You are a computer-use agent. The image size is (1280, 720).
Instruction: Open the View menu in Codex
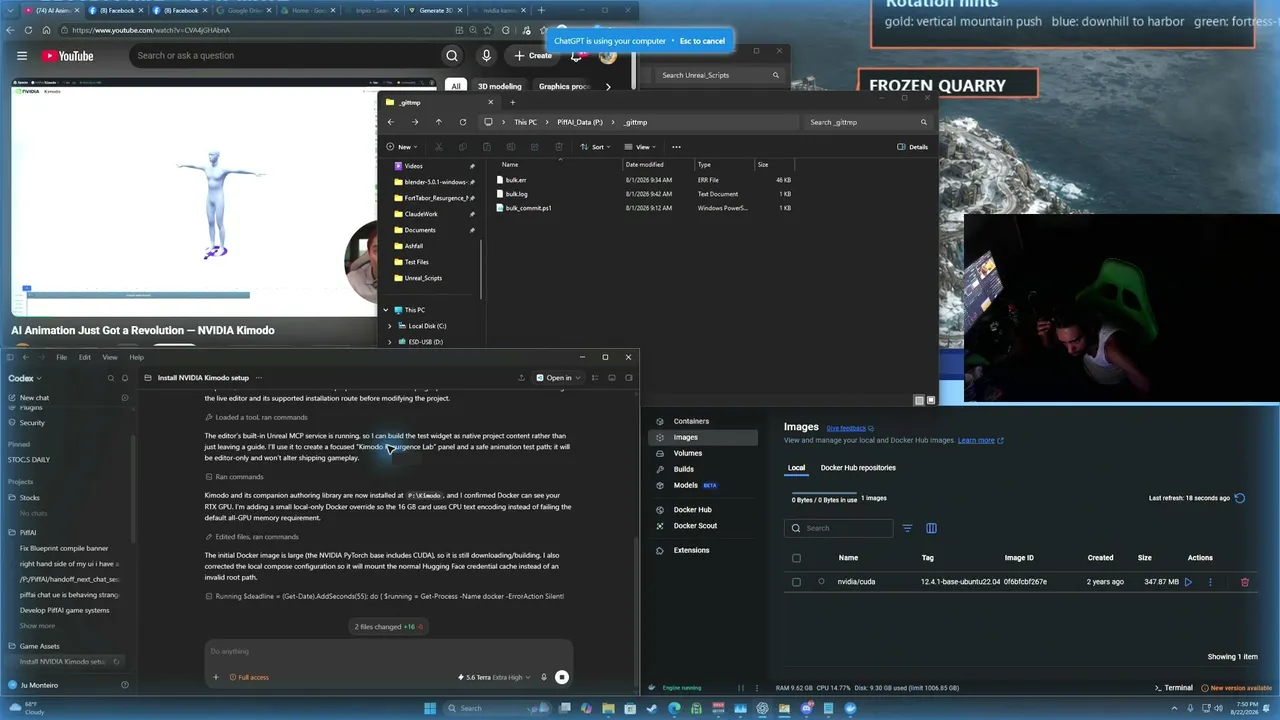pyautogui.click(x=110, y=357)
